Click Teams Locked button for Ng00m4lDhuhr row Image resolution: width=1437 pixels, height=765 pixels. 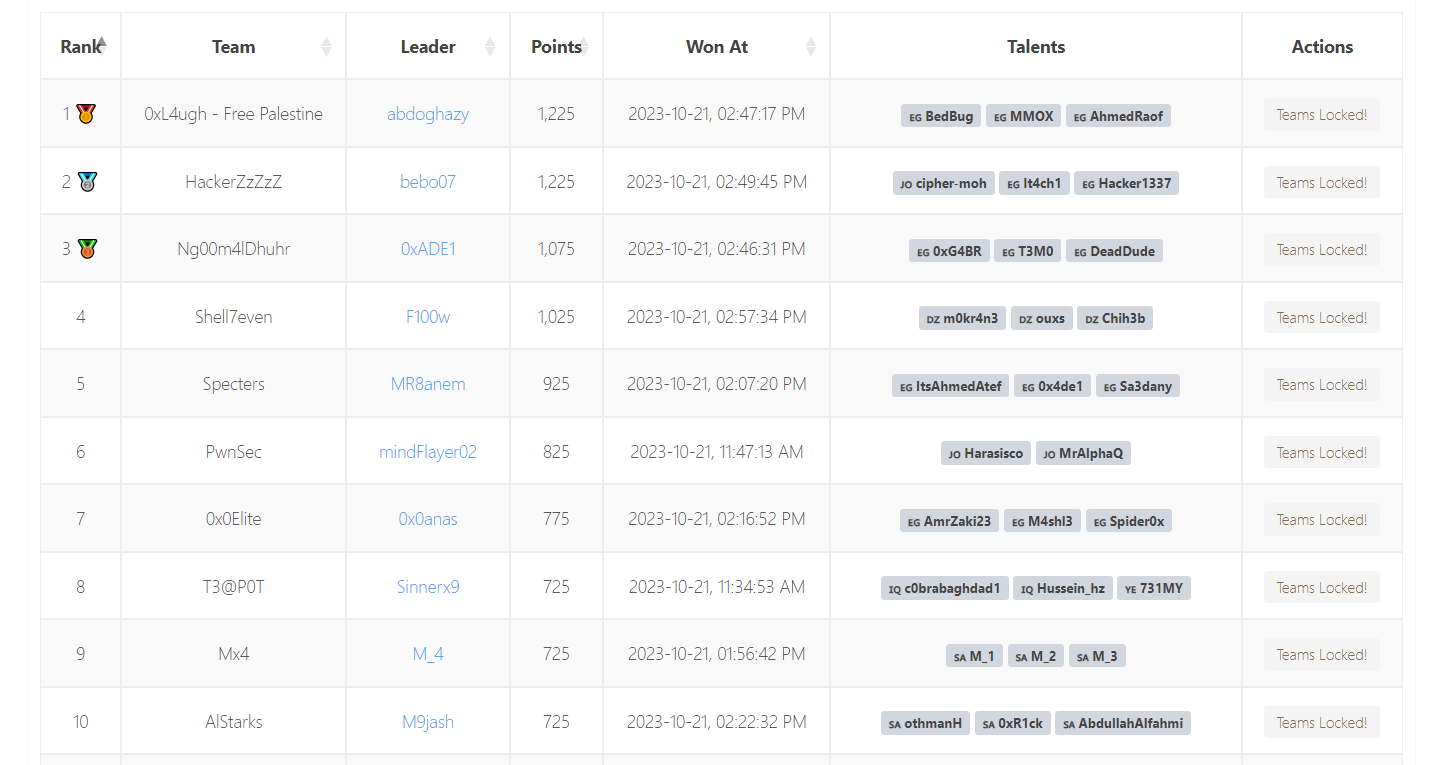coord(1321,250)
